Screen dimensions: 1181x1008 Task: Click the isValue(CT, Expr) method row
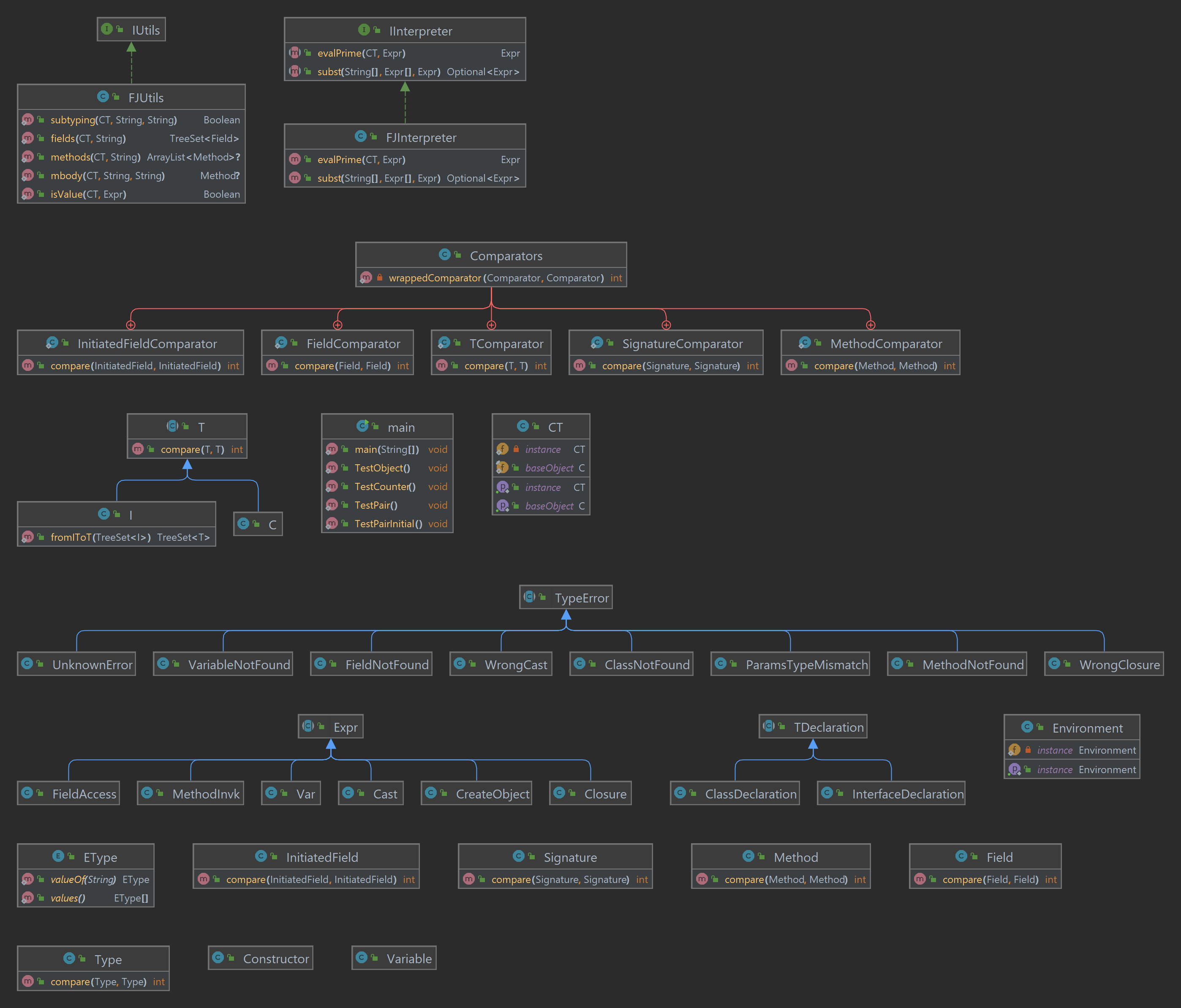pyautogui.click(x=131, y=194)
